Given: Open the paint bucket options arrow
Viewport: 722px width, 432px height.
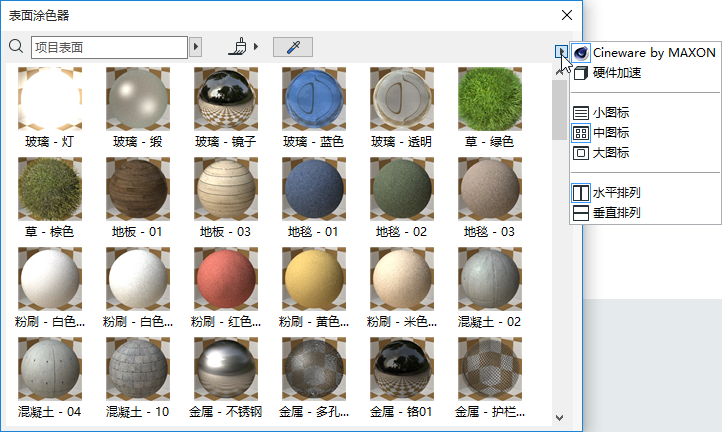Looking at the screenshot, I should tap(256, 47).
